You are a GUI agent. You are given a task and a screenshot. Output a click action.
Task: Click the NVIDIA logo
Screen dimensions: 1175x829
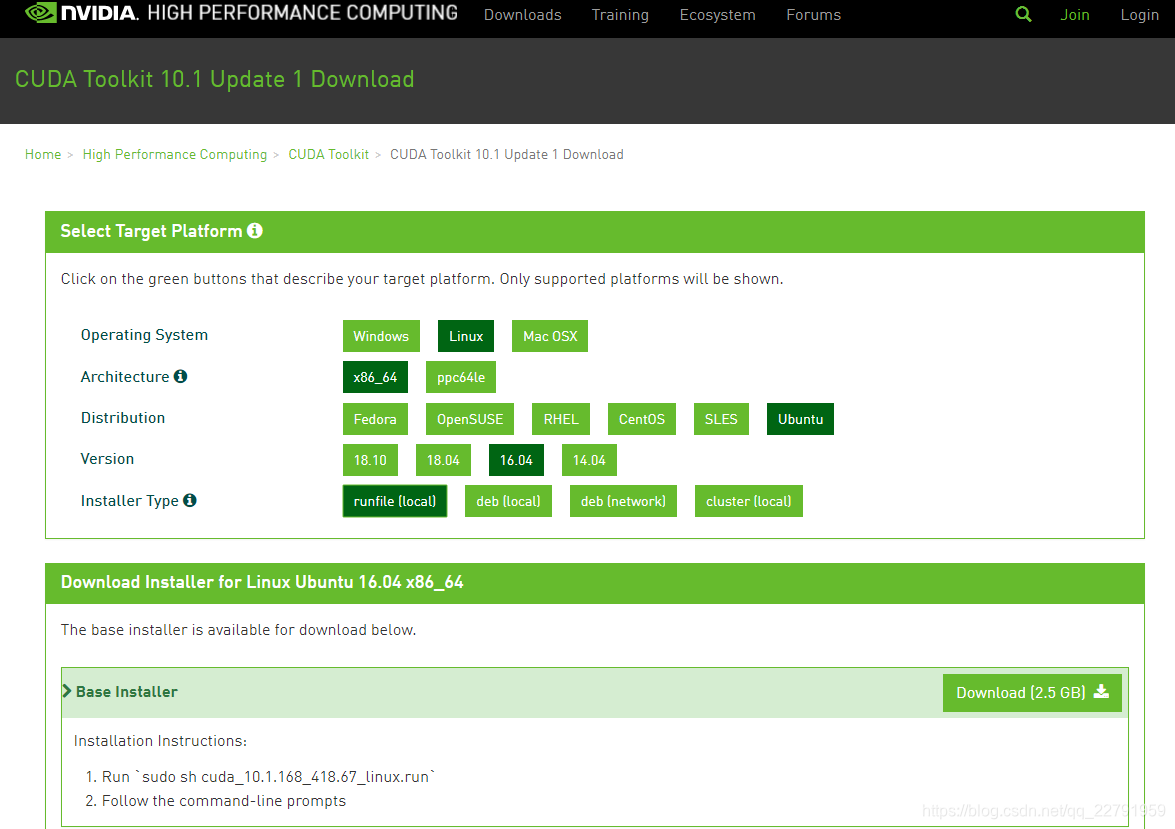pos(82,13)
